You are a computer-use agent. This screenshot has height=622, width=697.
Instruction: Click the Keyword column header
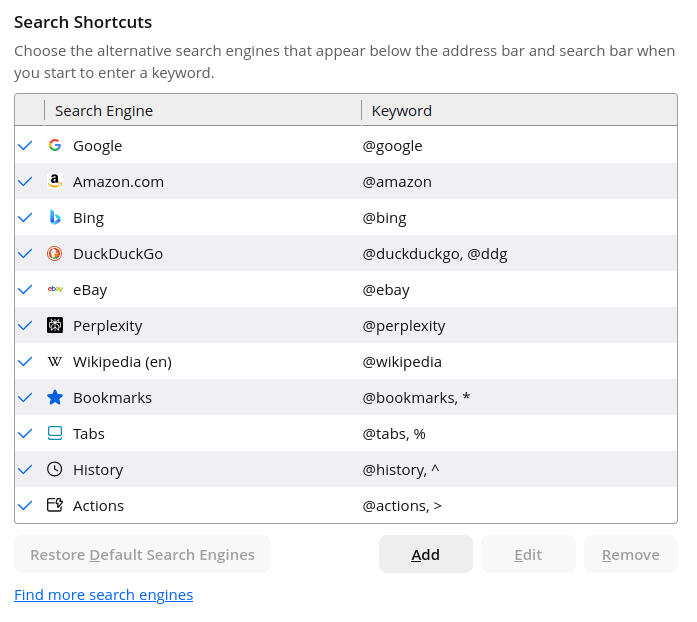click(x=519, y=111)
